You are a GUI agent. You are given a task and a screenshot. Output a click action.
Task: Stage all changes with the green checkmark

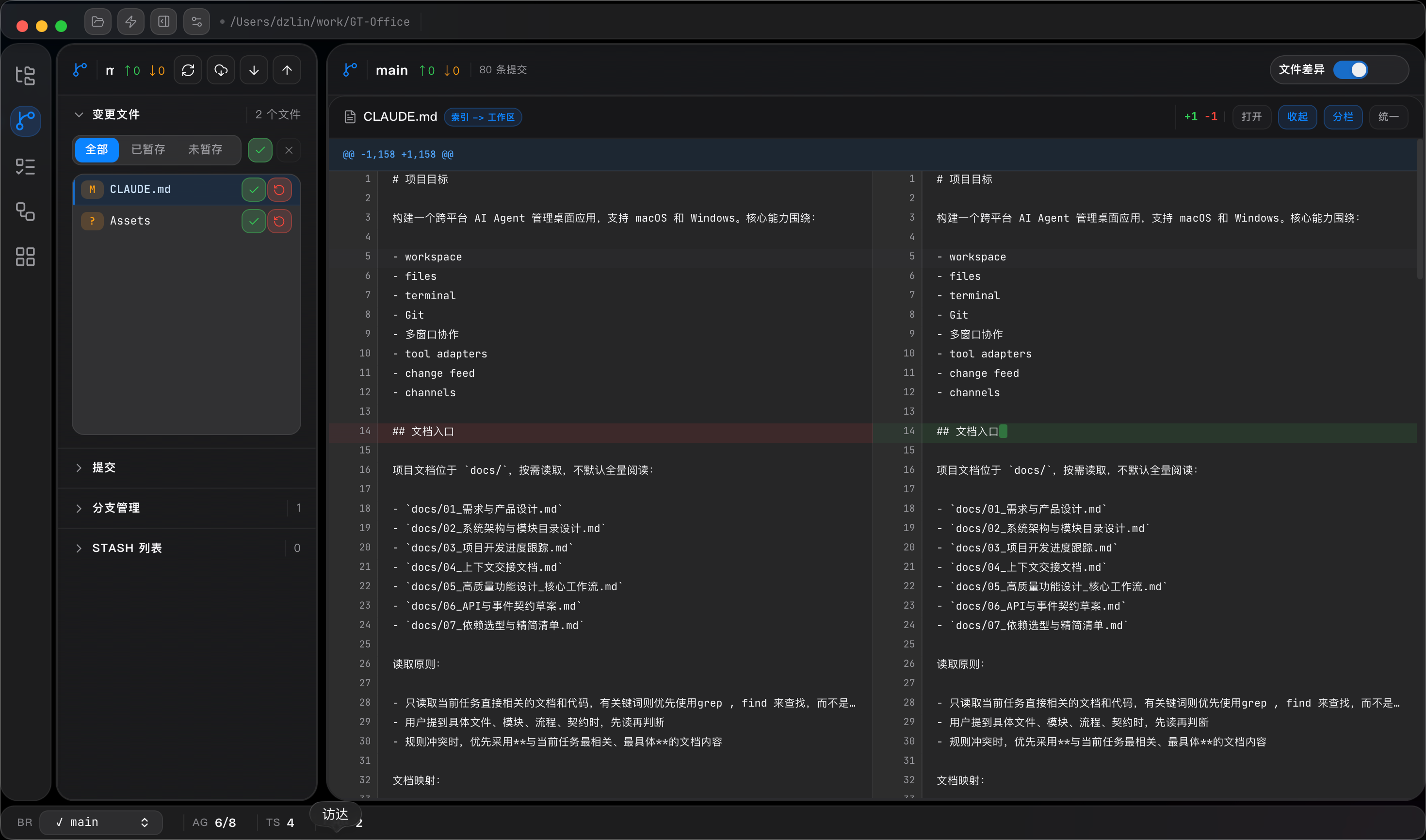[x=259, y=150]
